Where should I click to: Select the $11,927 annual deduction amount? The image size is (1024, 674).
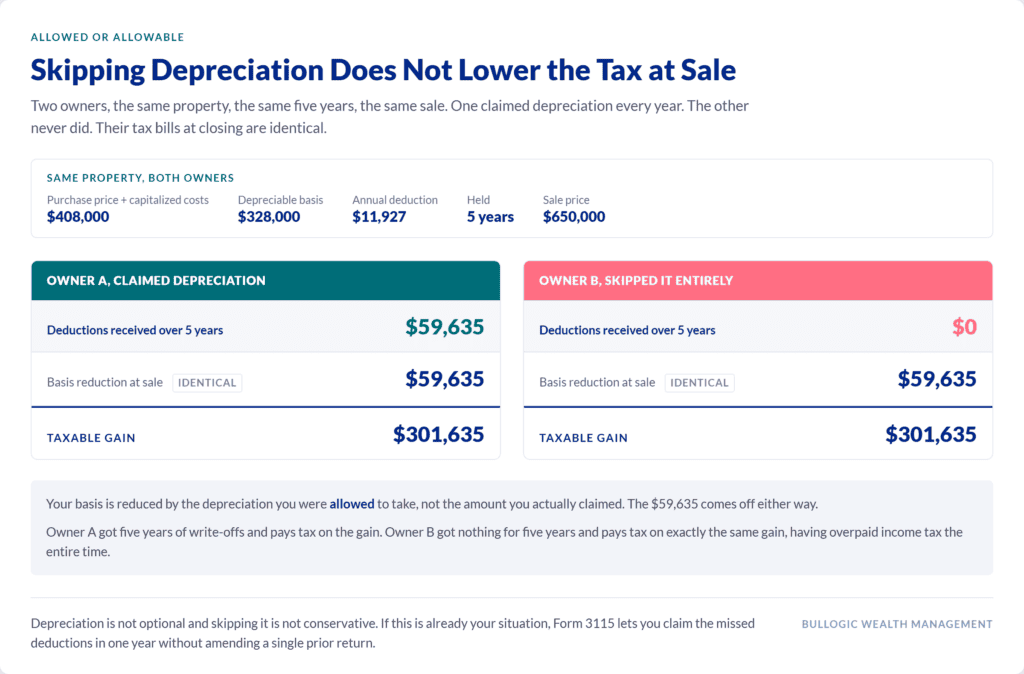pyautogui.click(x=379, y=217)
